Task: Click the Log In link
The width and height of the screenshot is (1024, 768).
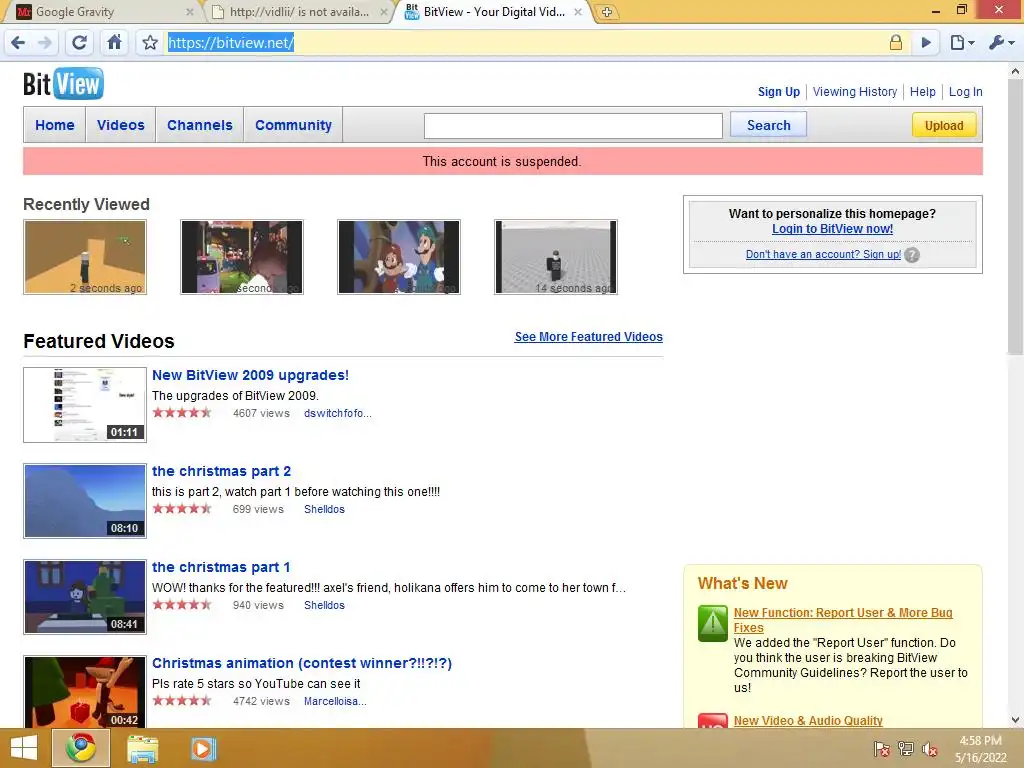Action: tap(965, 91)
